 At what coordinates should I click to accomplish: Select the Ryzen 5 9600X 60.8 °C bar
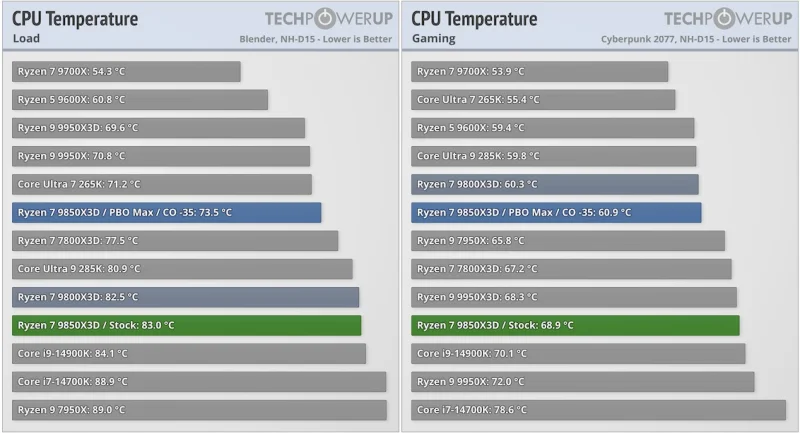(140, 100)
